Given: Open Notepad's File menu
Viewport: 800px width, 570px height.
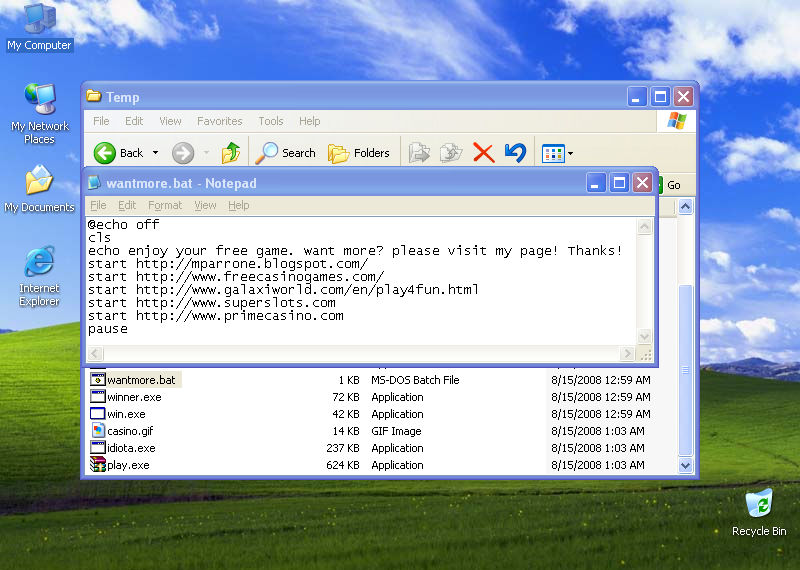Looking at the screenshot, I should pyautogui.click(x=98, y=205).
